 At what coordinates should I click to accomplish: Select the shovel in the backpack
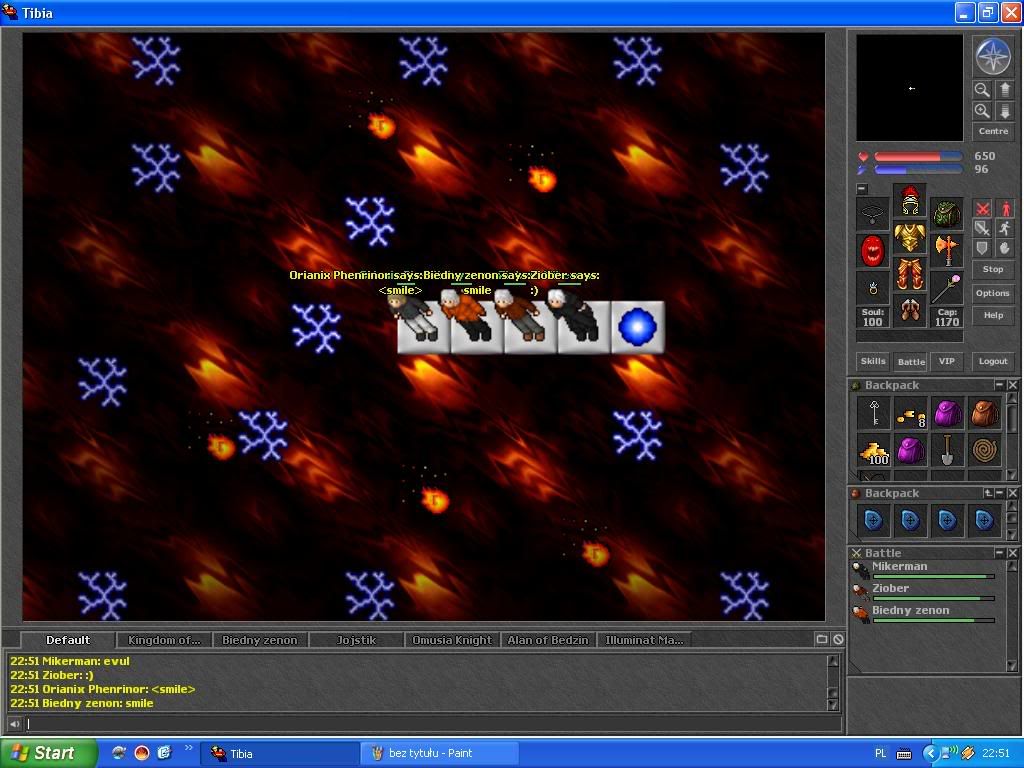[948, 451]
